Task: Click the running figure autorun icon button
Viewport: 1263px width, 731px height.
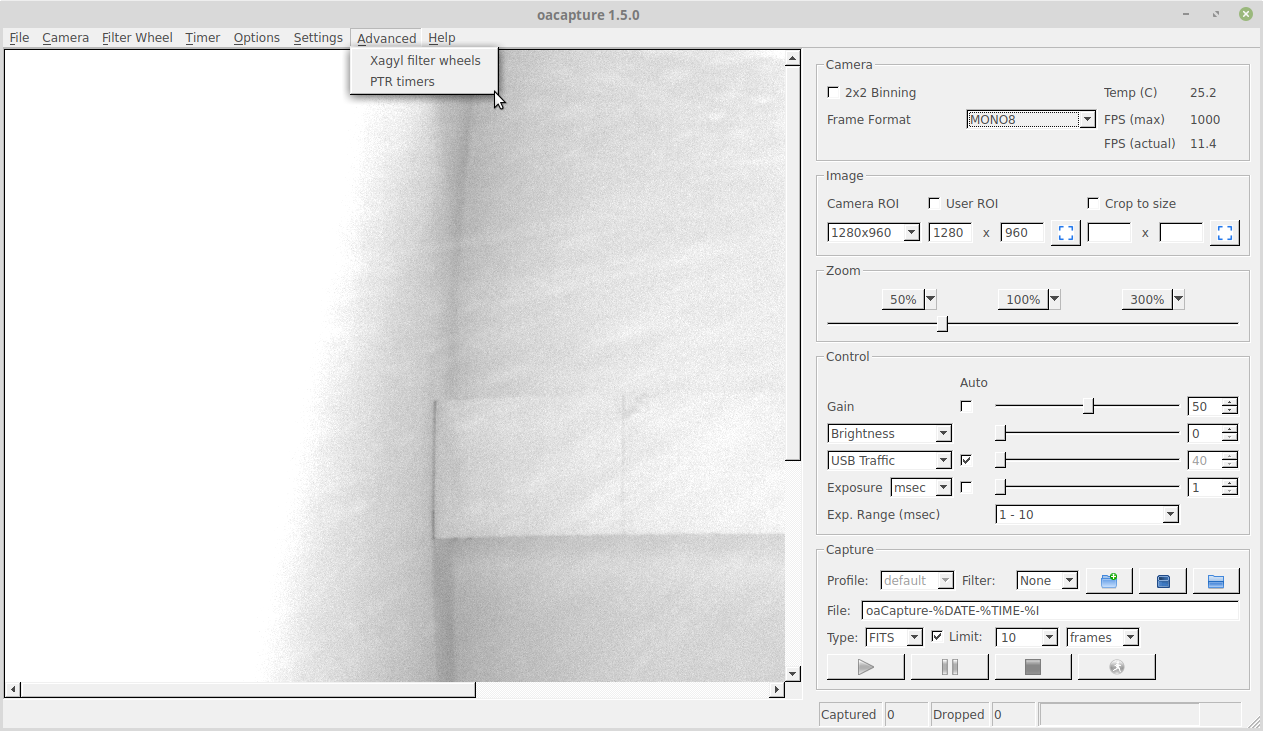Action: click(x=1116, y=667)
